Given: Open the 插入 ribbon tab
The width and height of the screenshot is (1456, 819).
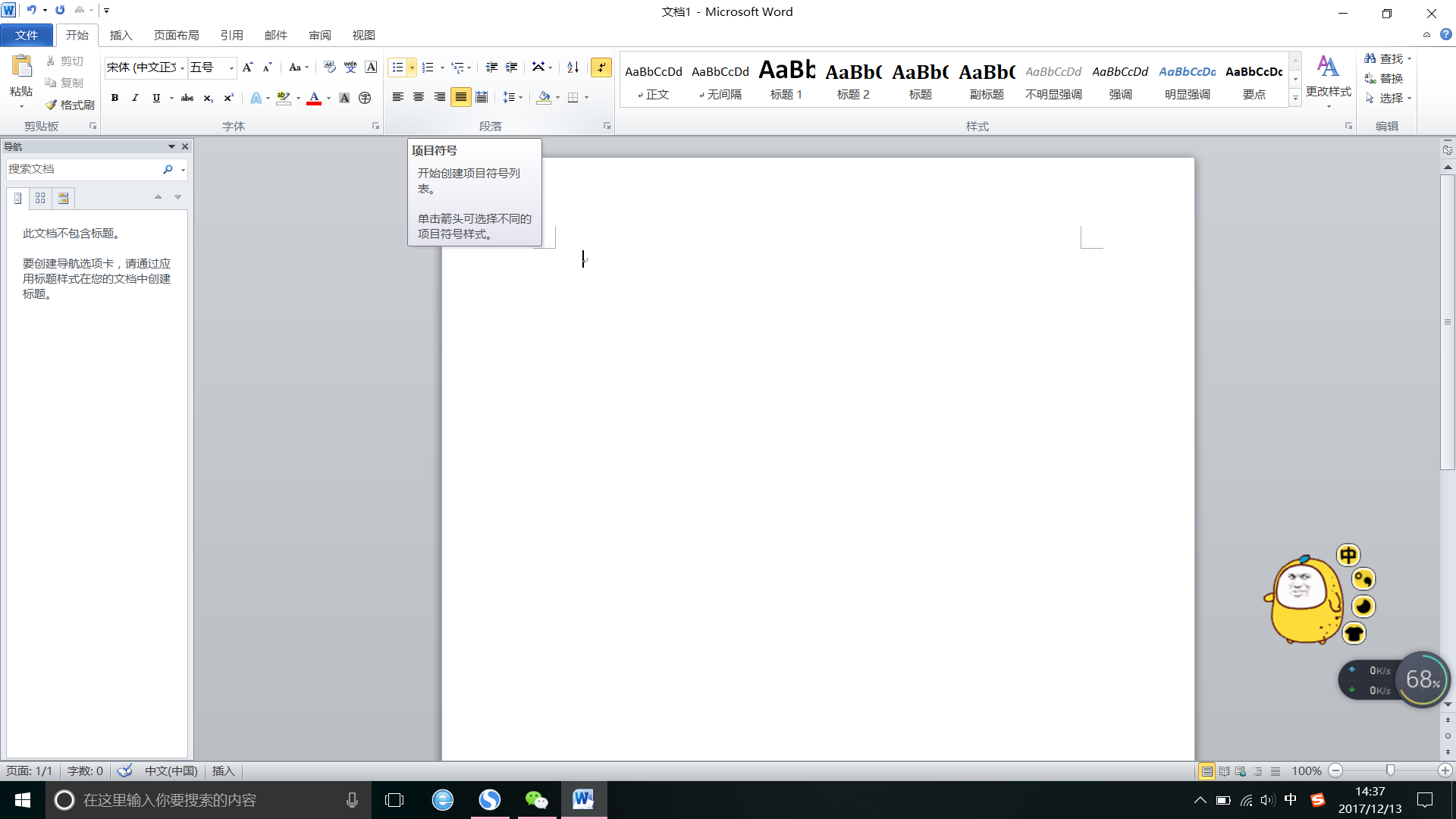Looking at the screenshot, I should coord(121,35).
